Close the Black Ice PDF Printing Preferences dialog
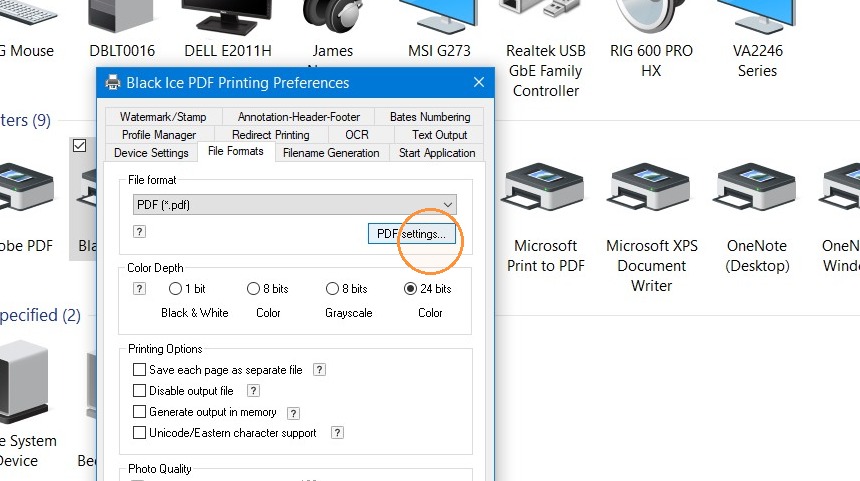This screenshot has width=860, height=481. pyautogui.click(x=479, y=82)
